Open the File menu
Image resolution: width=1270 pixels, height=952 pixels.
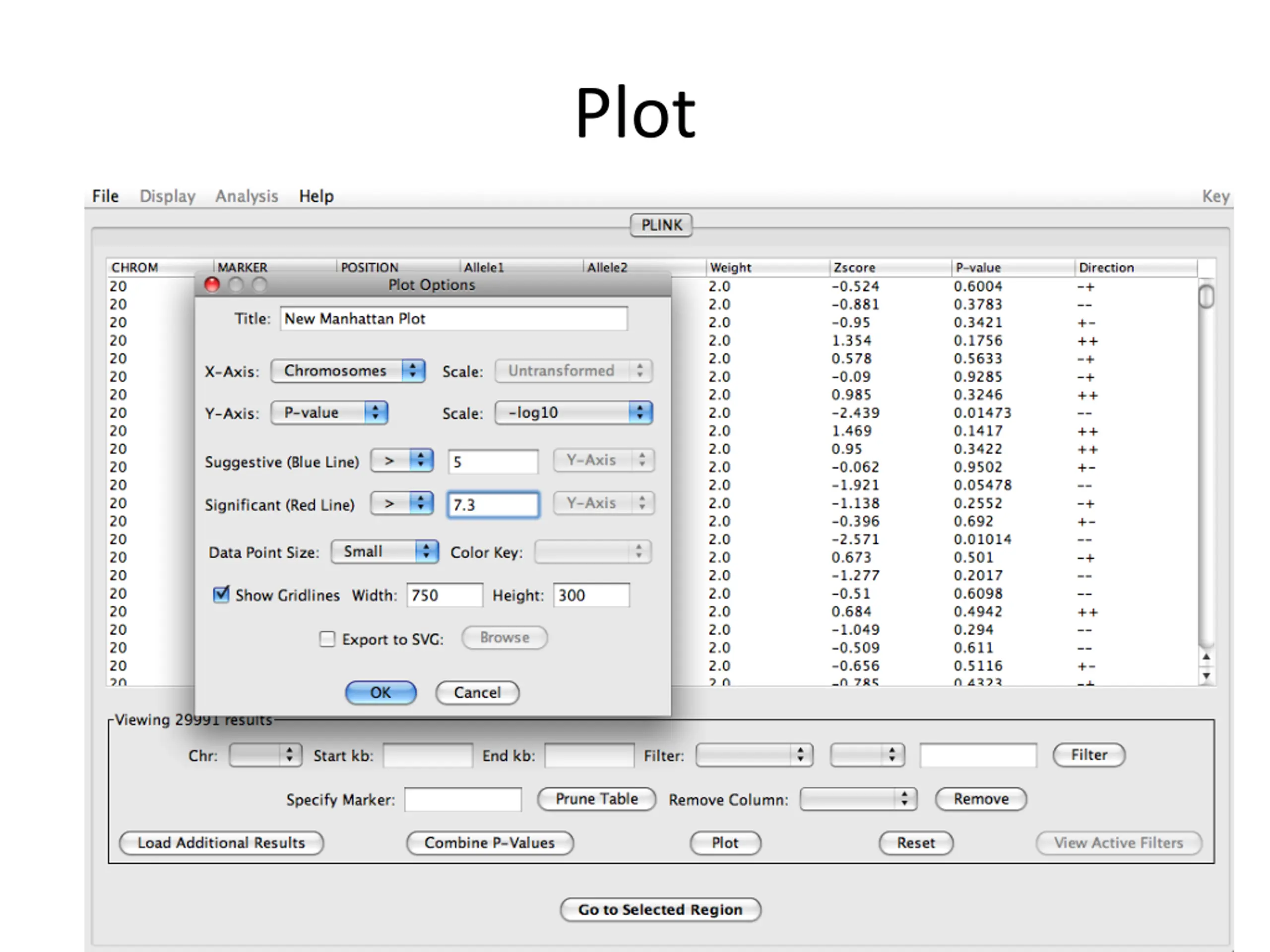pos(106,196)
